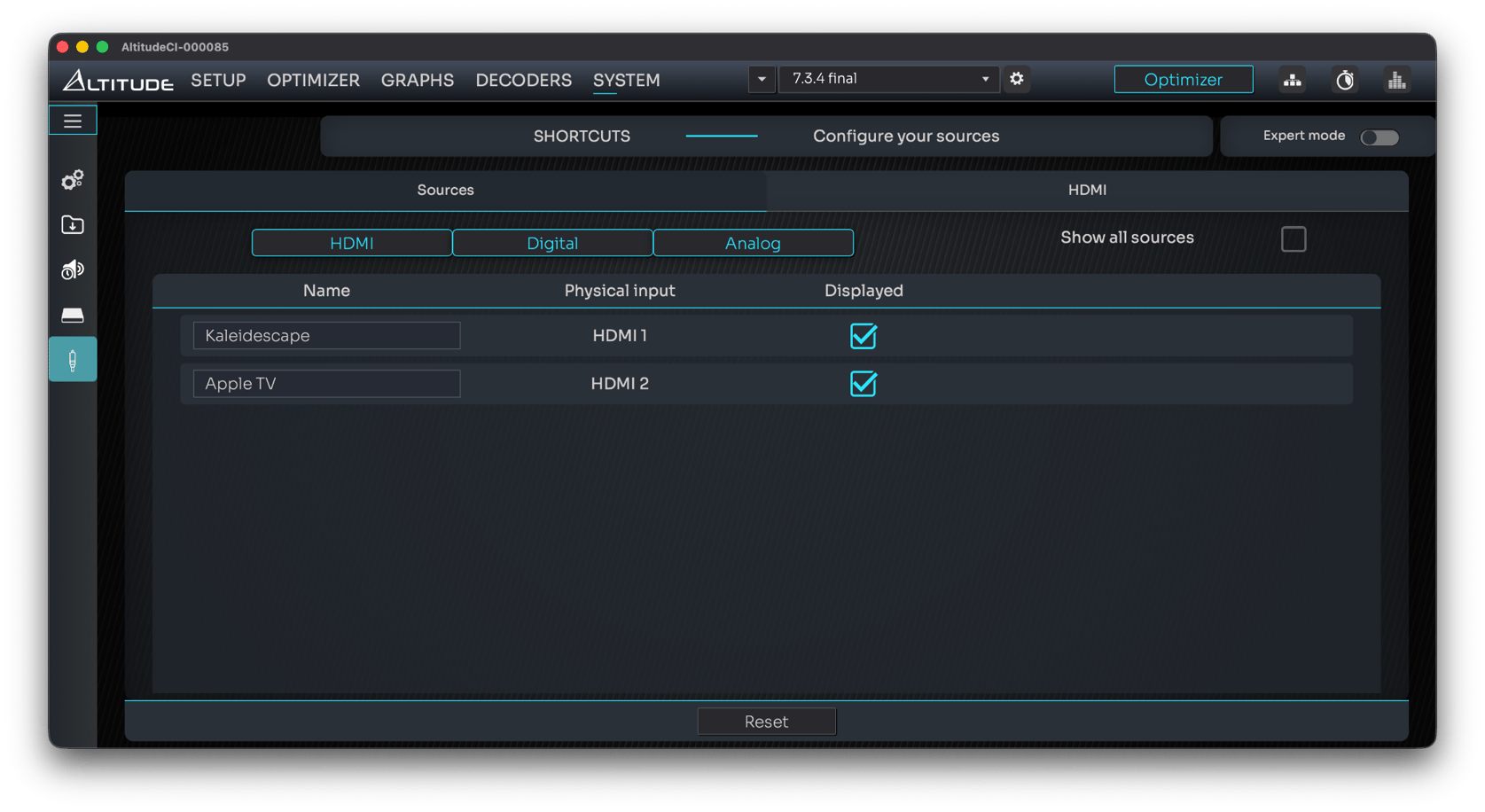This screenshot has width=1485, height=812.
Task: Open preset settings gear icon
Action: pyautogui.click(x=1017, y=79)
